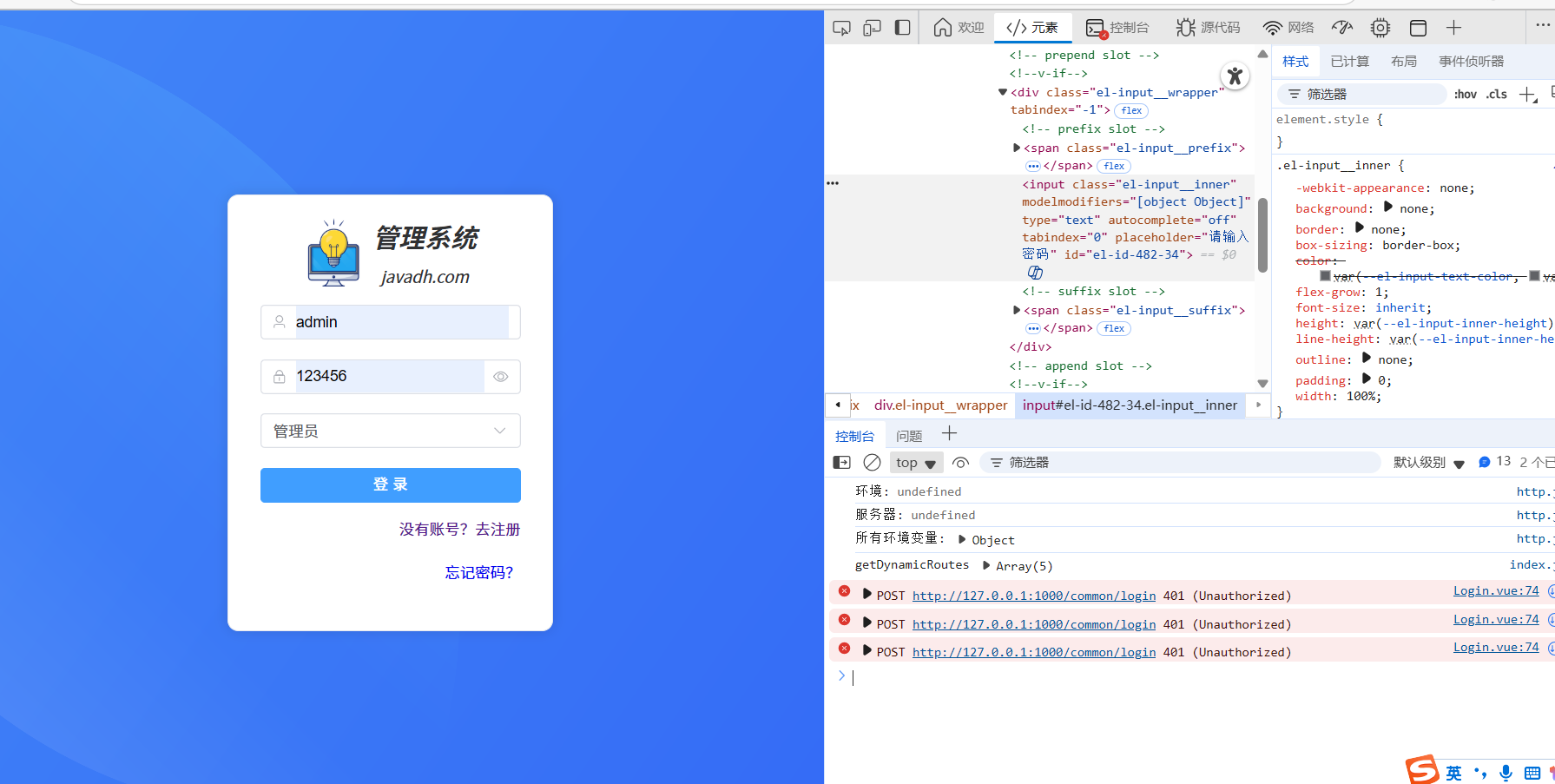
Task: Click the flex badge on prefix span
Action: pyautogui.click(x=1114, y=166)
